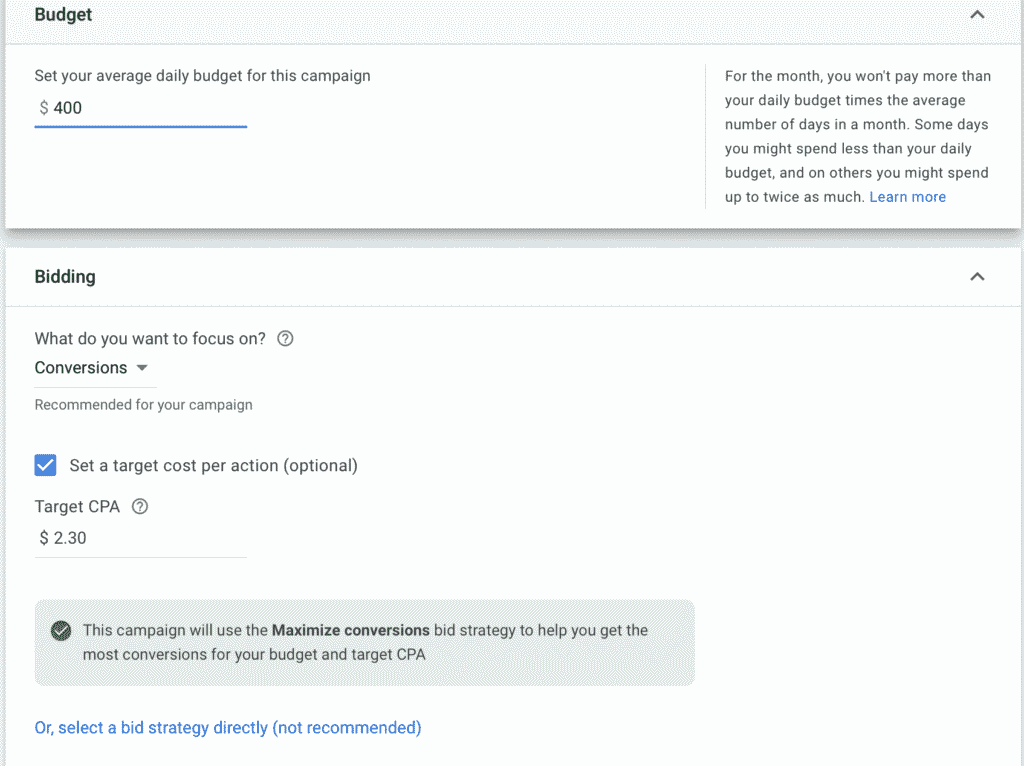Uncheck Set a target cost per action
The image size is (1024, 766).
[x=45, y=466]
